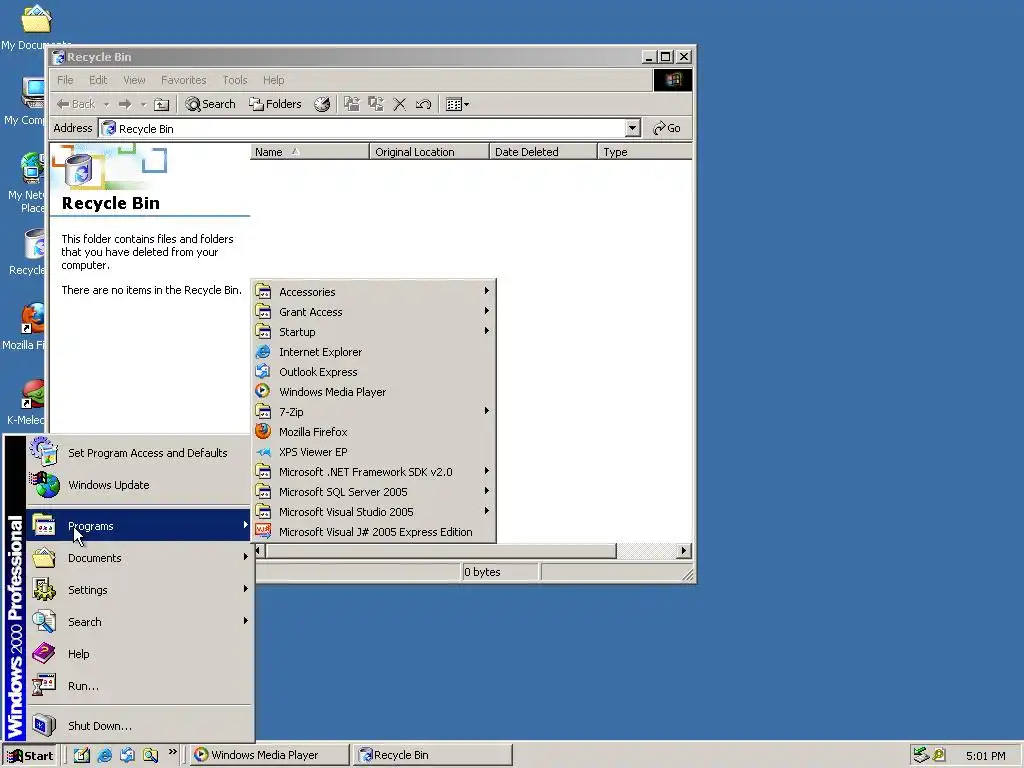Expand Accessories submenu arrow
Viewport: 1024px width, 768px height.
click(487, 291)
